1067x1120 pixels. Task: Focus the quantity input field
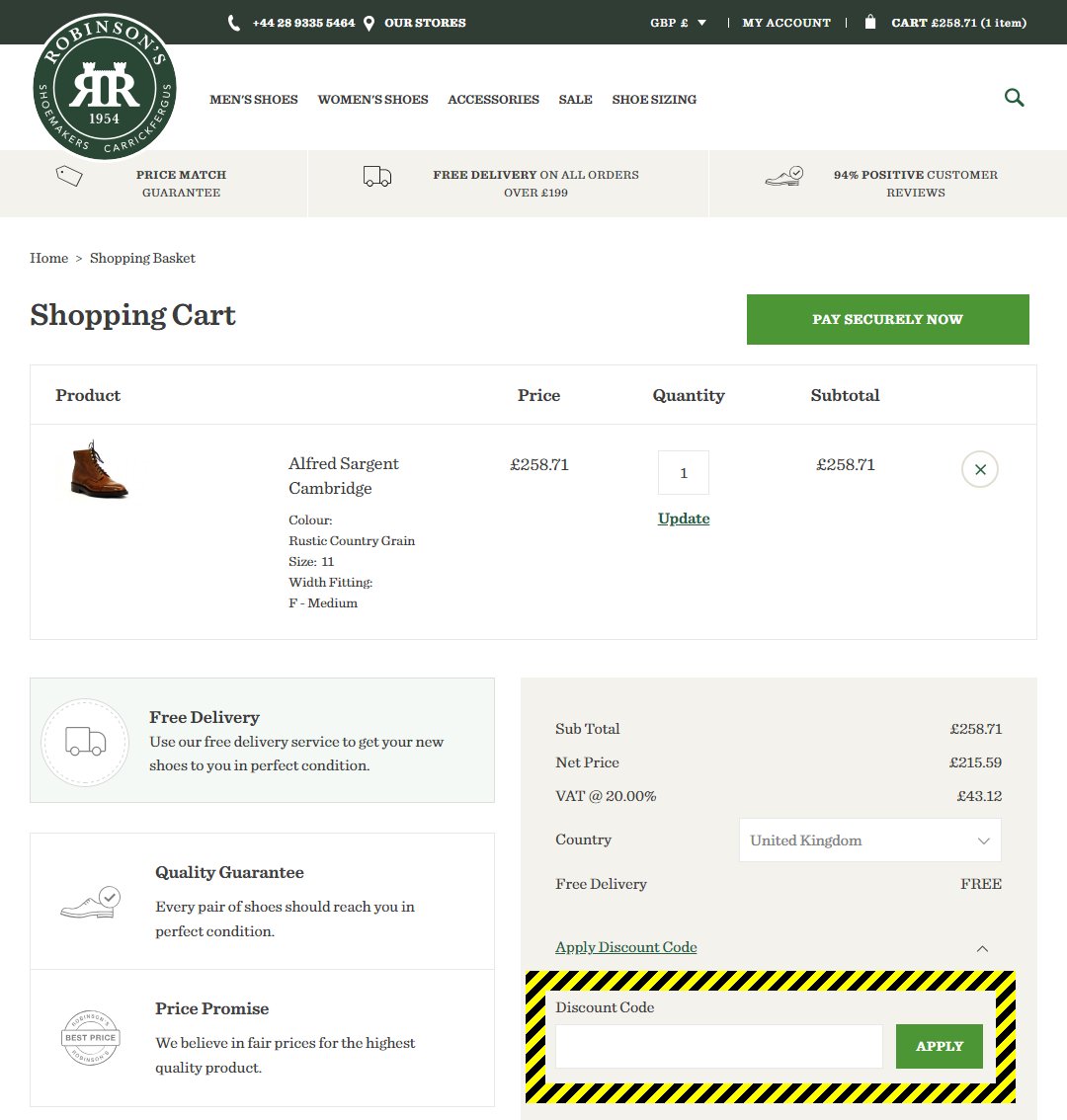pos(684,472)
